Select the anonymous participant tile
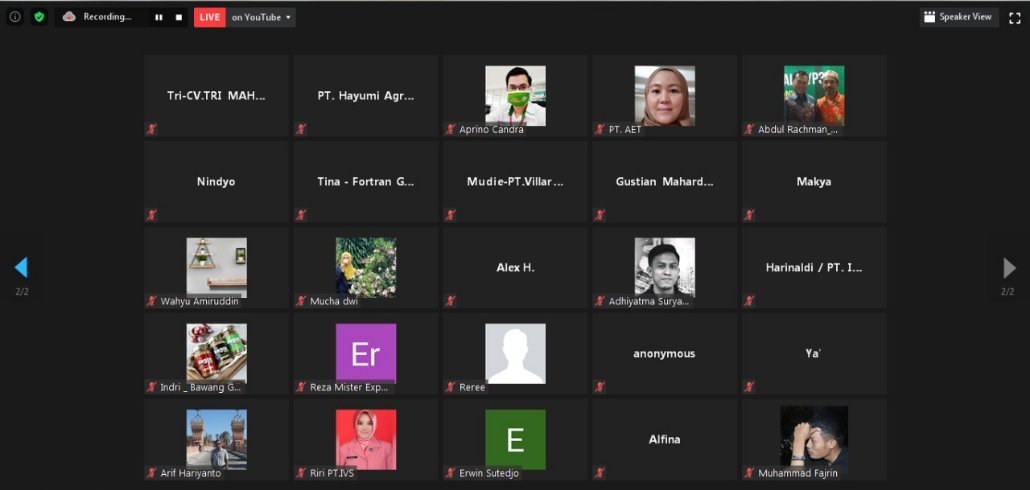 pyautogui.click(x=664, y=354)
